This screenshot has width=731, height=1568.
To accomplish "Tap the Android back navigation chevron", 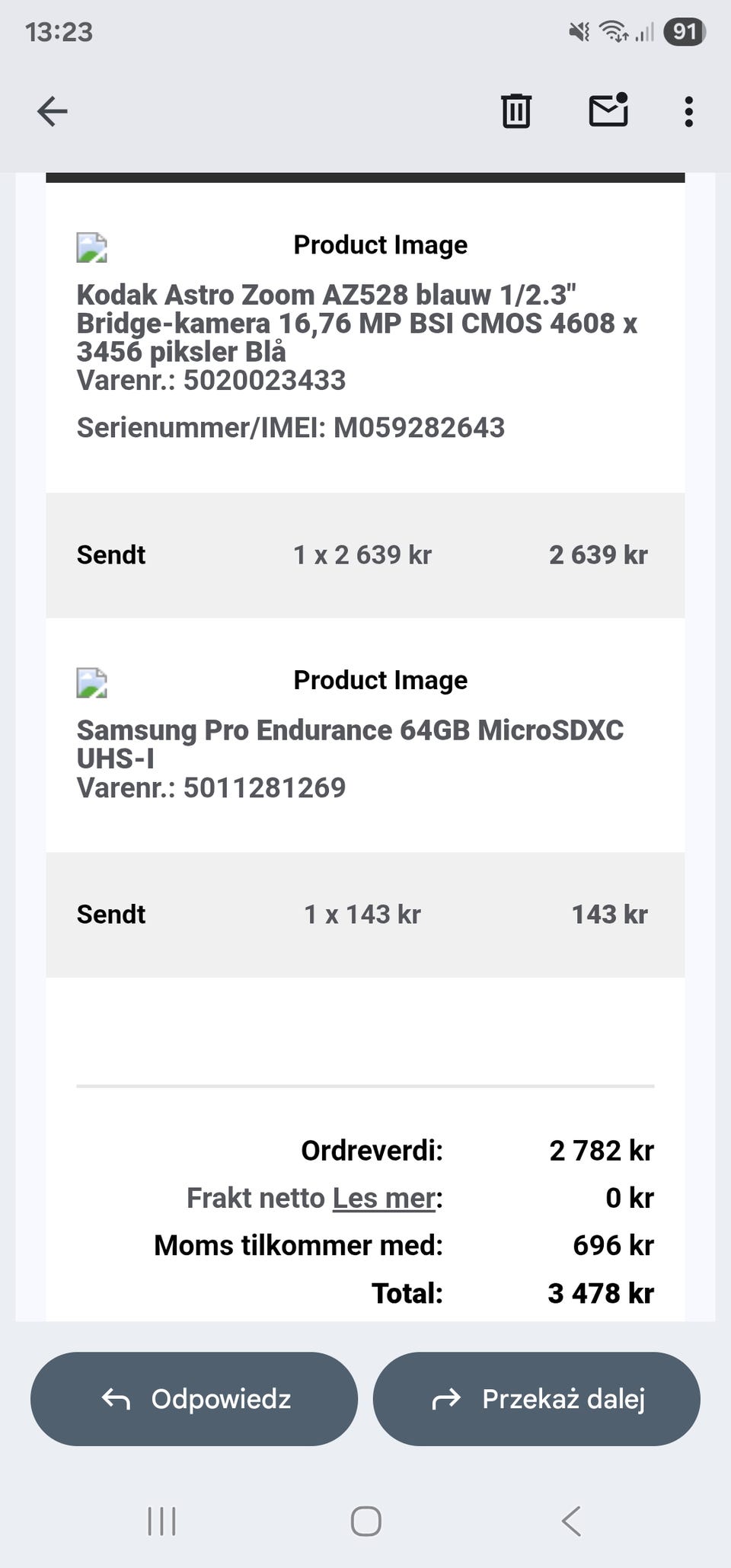I will (x=571, y=1522).
